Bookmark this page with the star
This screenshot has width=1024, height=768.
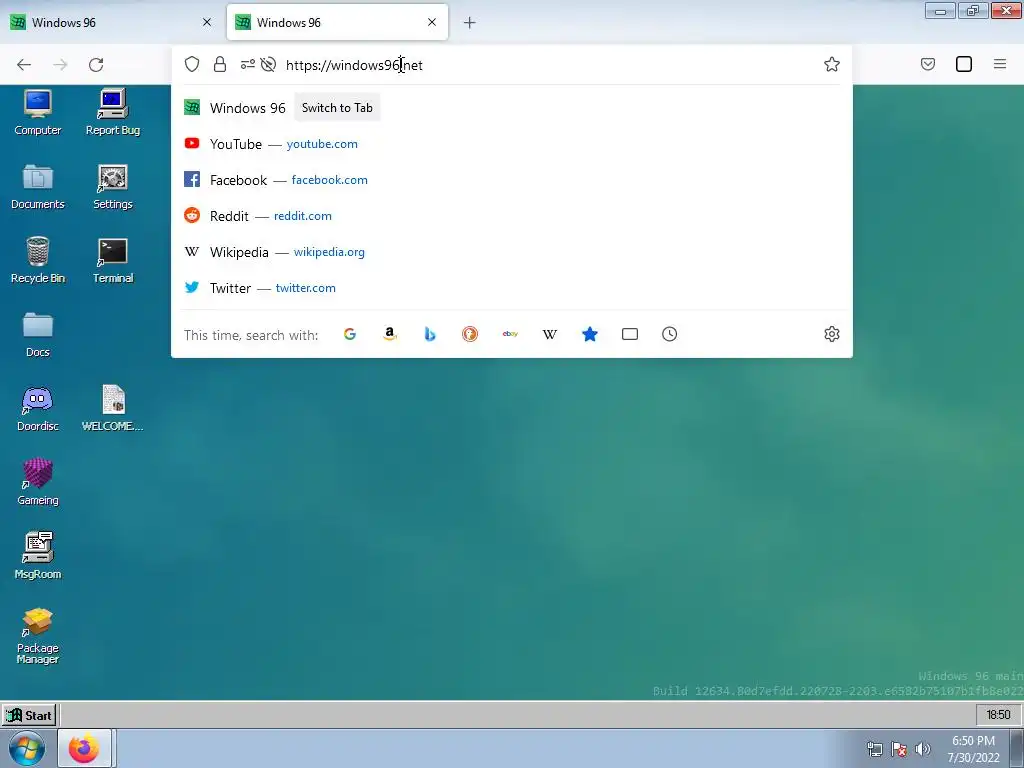tap(831, 64)
